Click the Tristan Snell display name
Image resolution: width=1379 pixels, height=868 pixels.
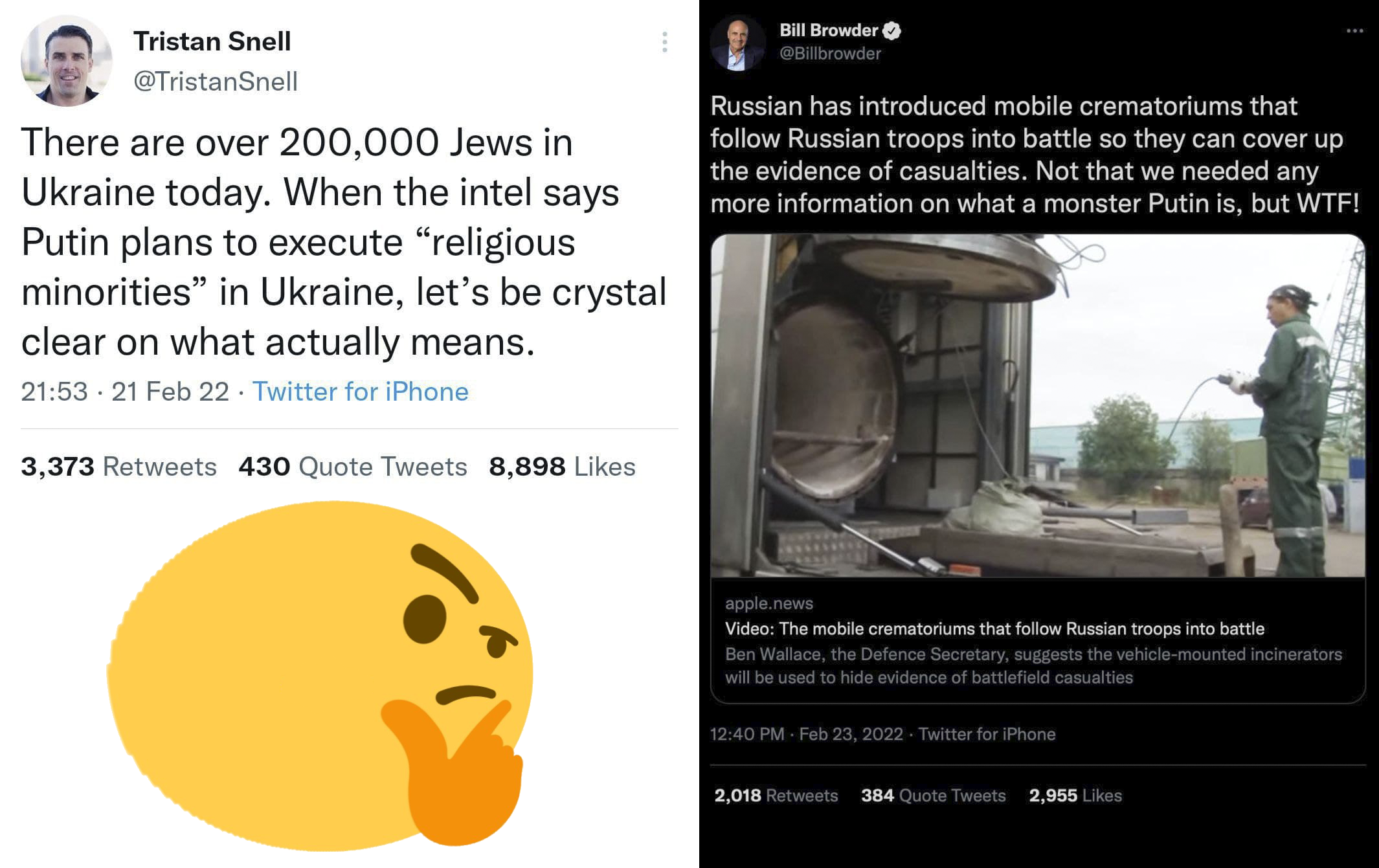tap(212, 41)
